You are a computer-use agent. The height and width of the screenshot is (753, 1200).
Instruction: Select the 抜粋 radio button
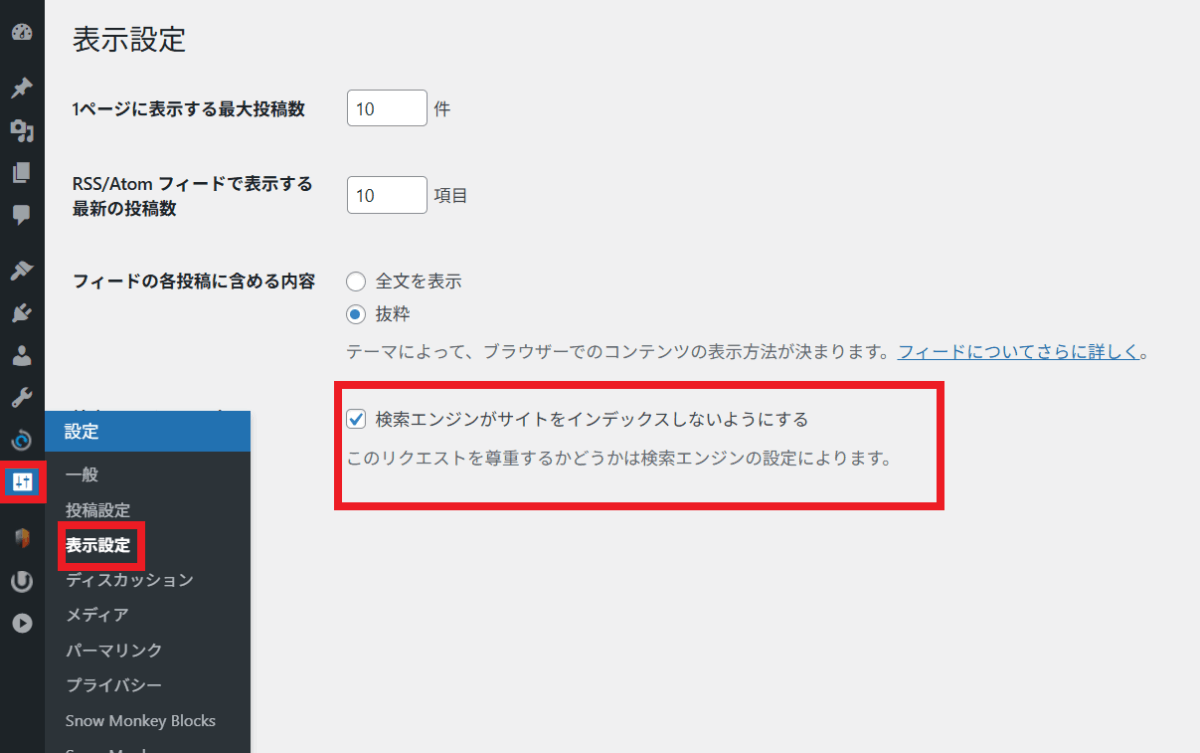(x=355, y=314)
